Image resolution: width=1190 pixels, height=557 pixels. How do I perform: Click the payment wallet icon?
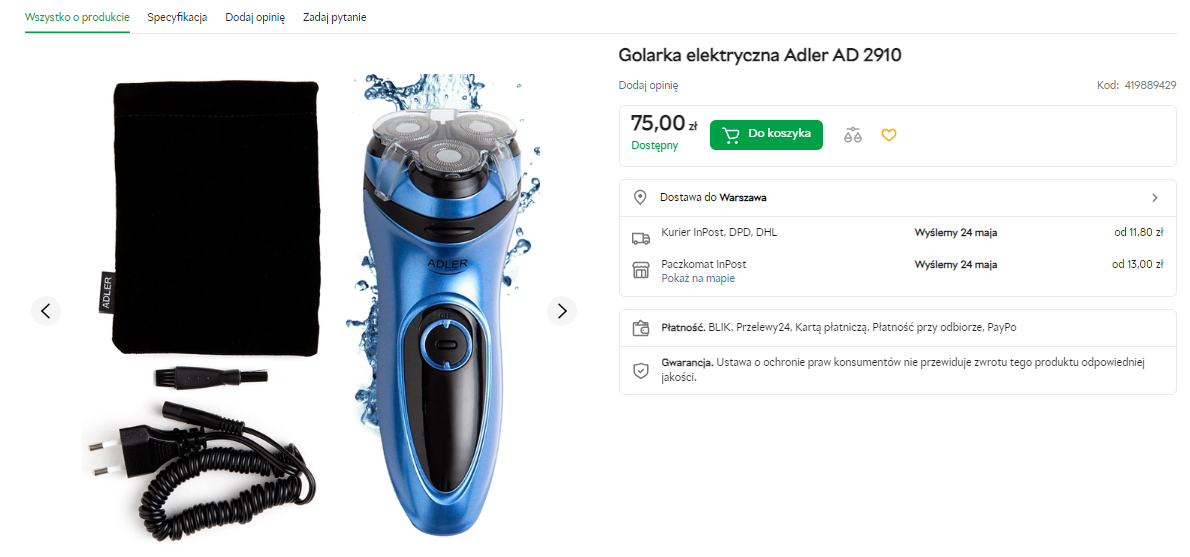[x=641, y=328]
